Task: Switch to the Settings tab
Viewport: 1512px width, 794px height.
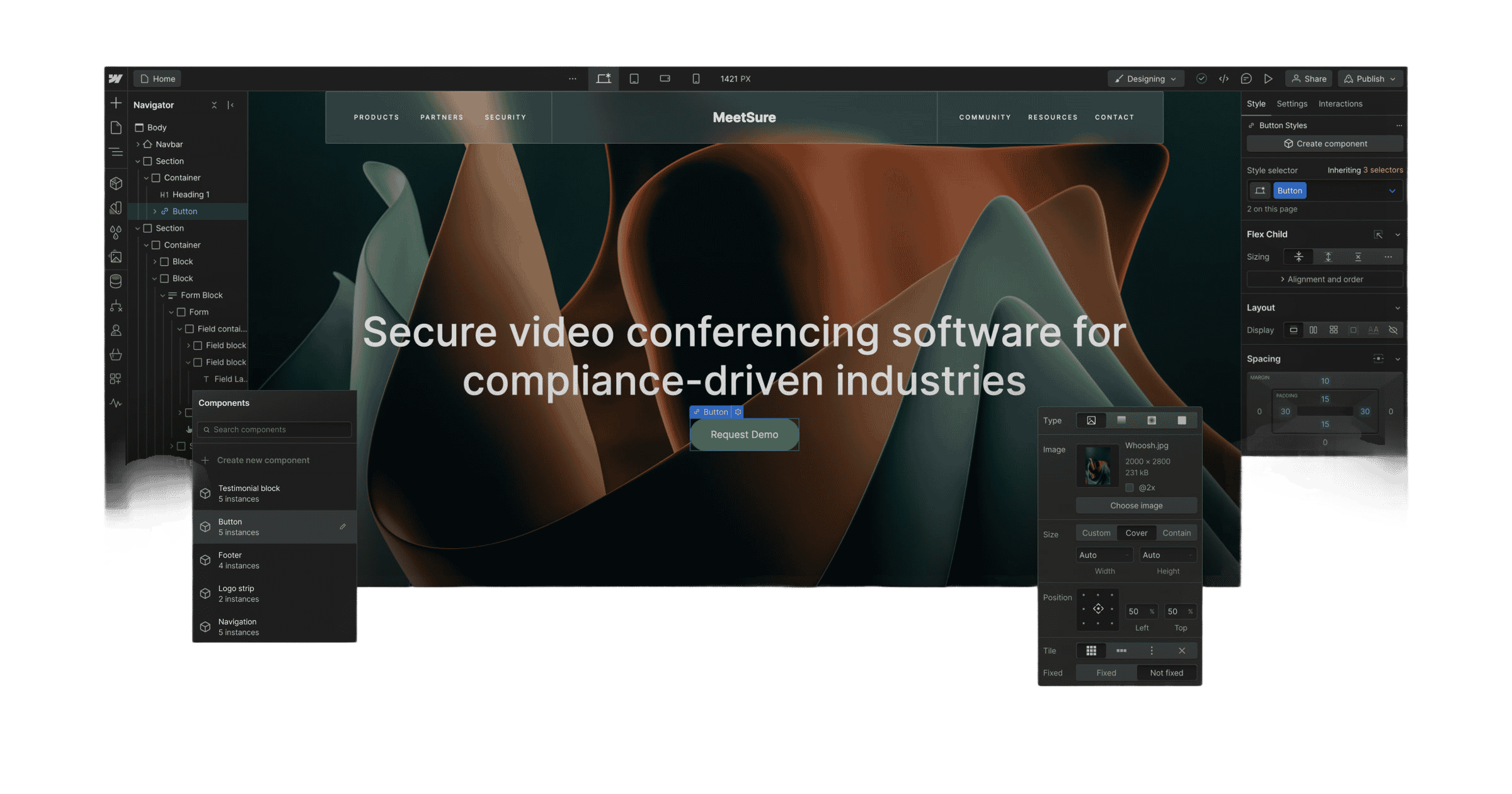Action: [x=1292, y=104]
